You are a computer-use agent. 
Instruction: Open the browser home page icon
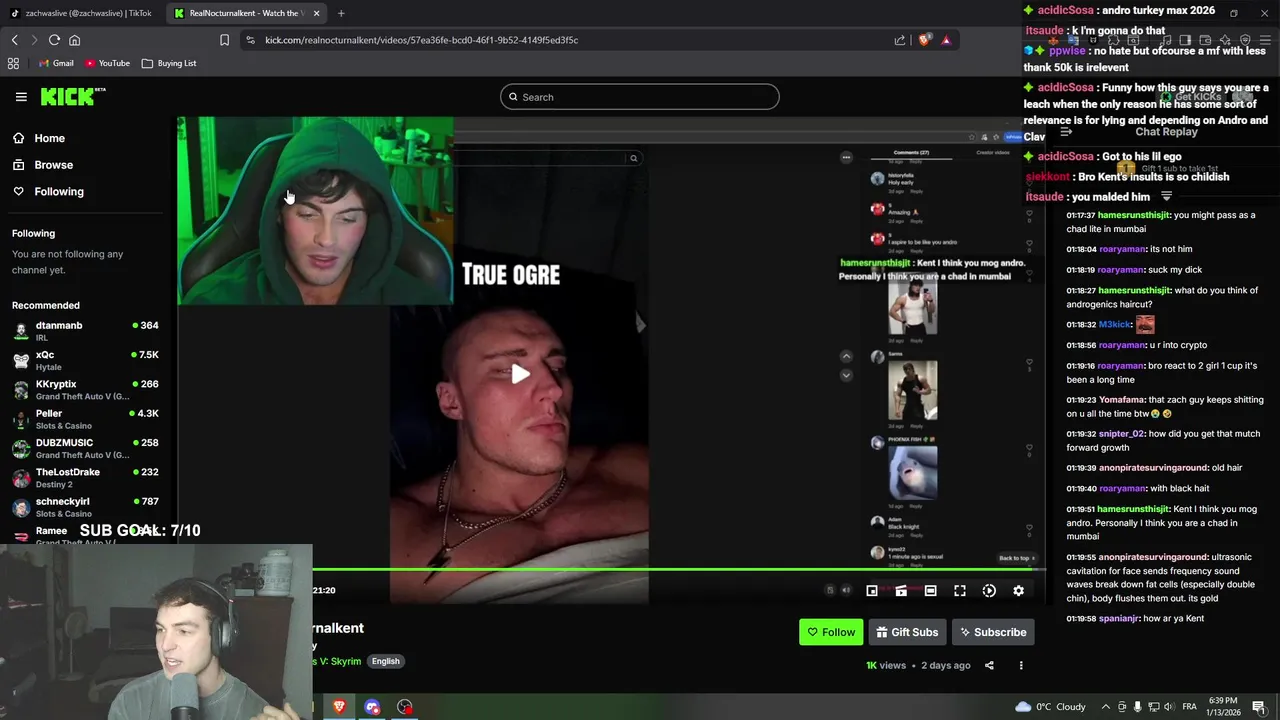[74, 40]
